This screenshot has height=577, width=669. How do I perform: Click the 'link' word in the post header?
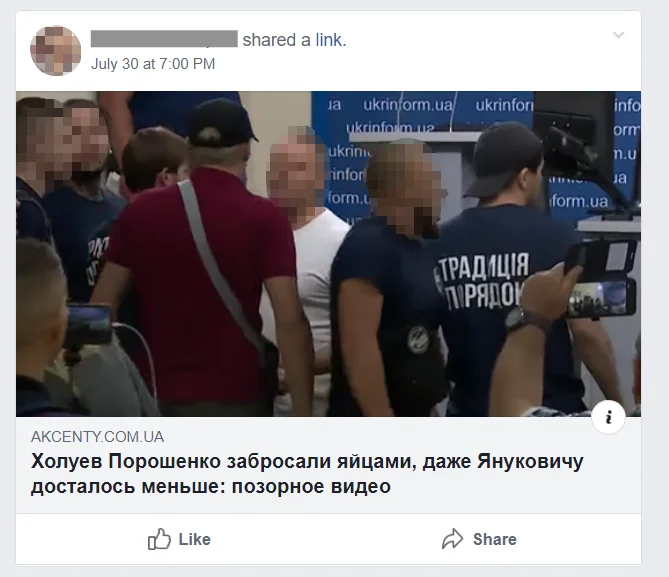click(329, 40)
